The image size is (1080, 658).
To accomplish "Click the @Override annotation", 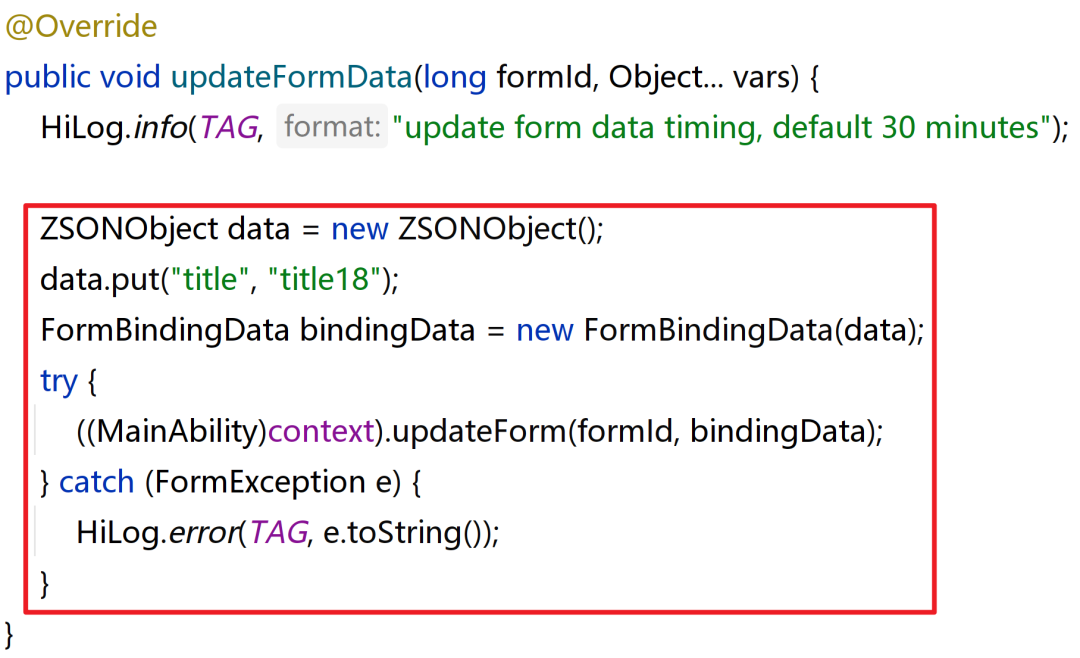I will (x=81, y=27).
